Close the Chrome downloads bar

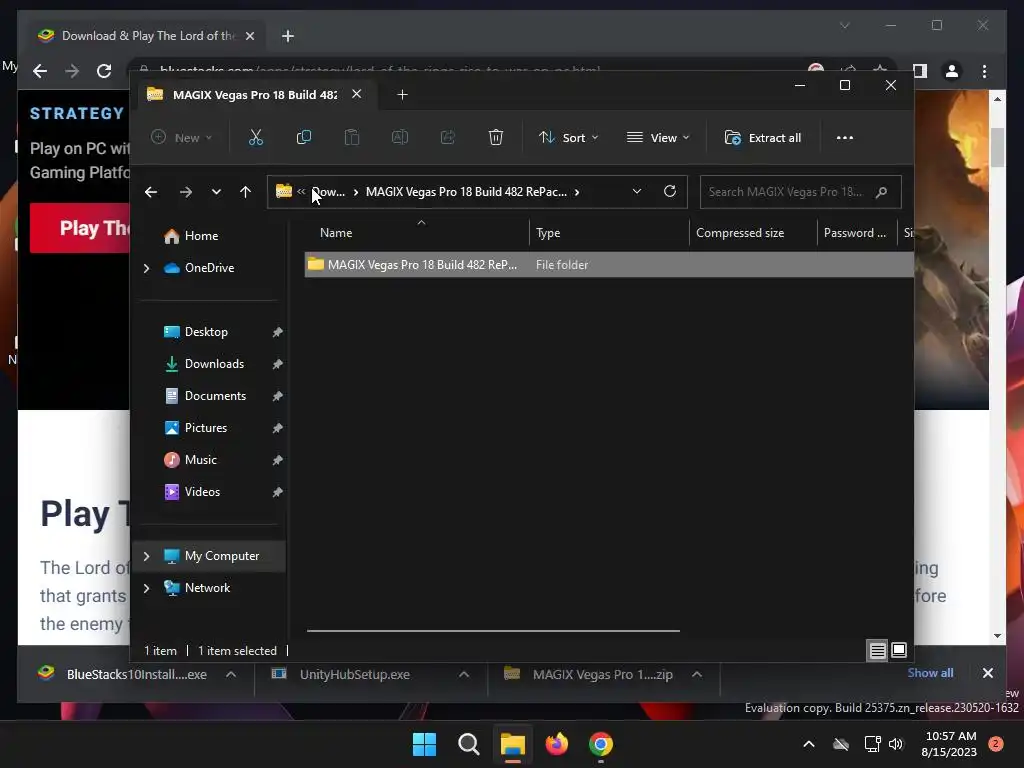987,673
